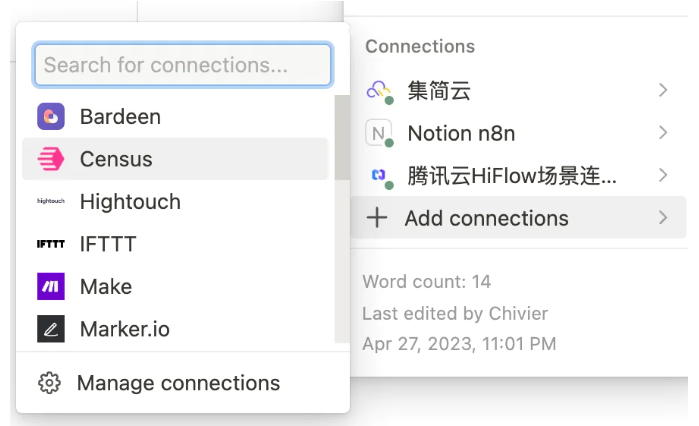Click the Notion n8n N icon
699x426 pixels.
[x=379, y=133]
